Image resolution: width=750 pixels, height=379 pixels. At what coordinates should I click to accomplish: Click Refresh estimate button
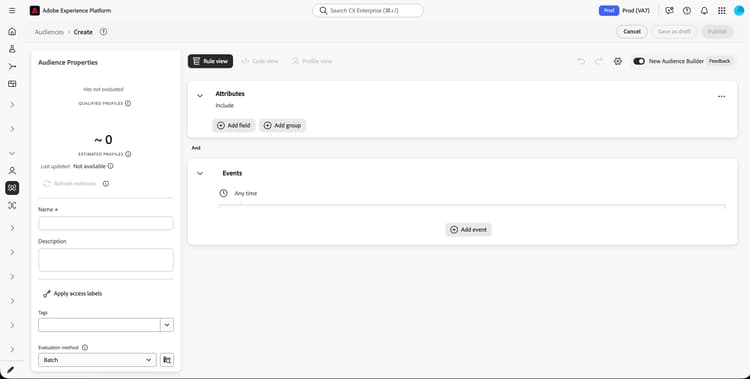[69, 184]
